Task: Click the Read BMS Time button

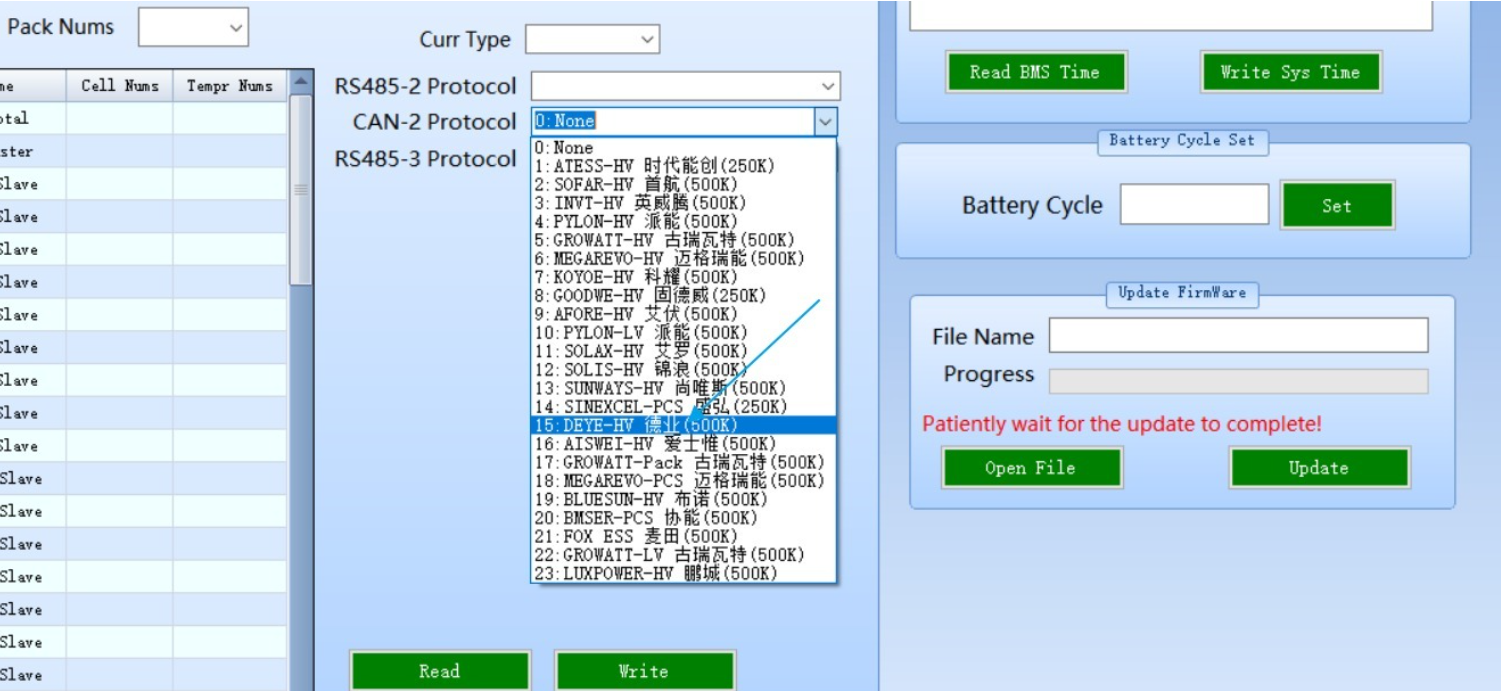Action: (x=1035, y=72)
